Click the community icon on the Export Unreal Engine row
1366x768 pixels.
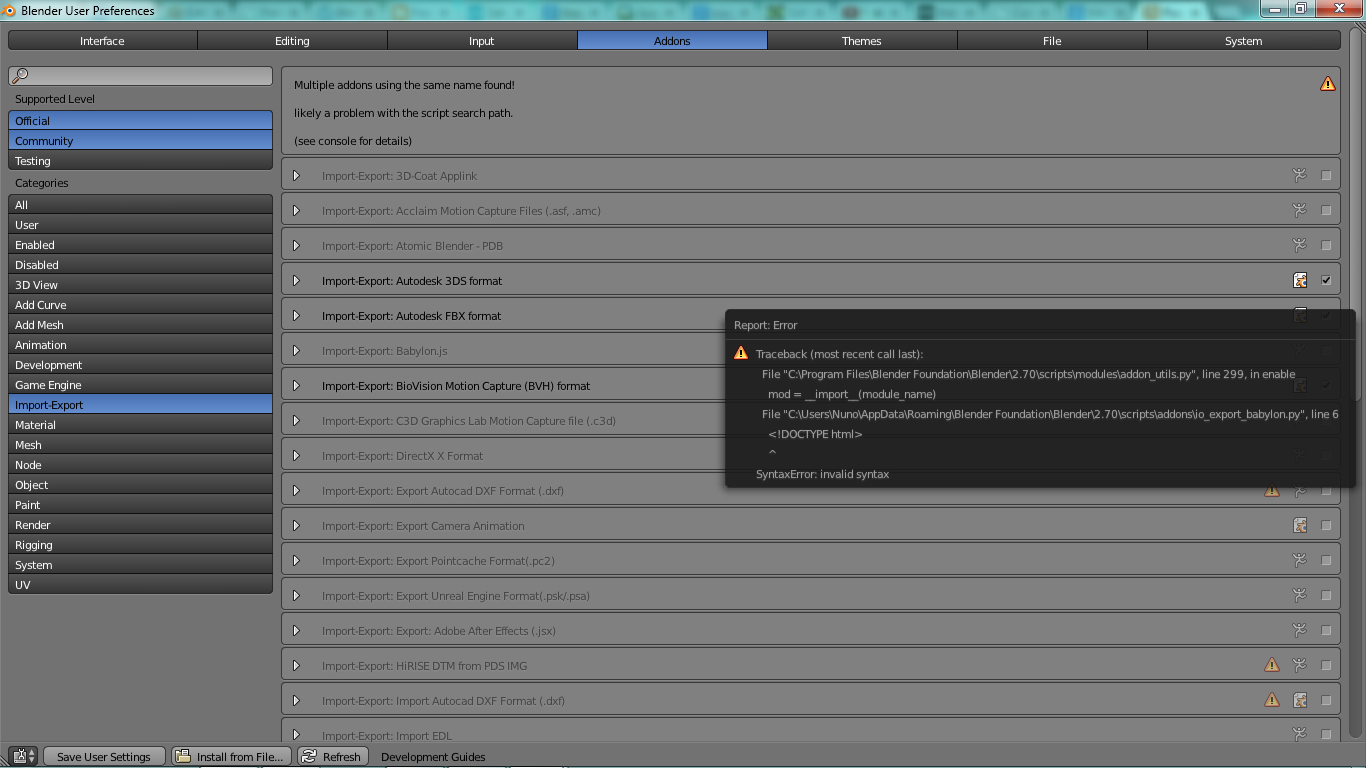click(1299, 596)
